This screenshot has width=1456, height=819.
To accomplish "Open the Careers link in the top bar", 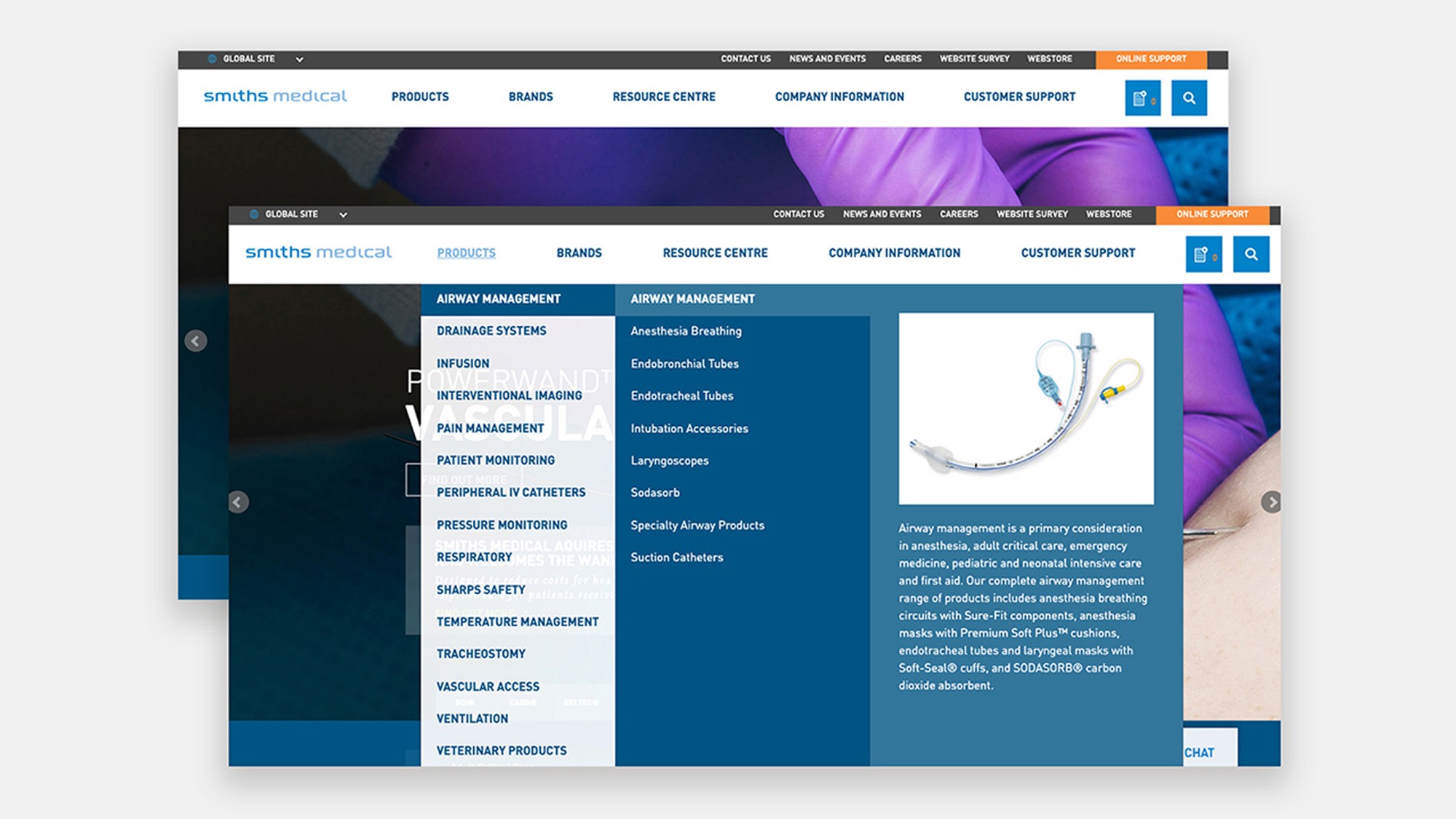I will pyautogui.click(x=959, y=214).
